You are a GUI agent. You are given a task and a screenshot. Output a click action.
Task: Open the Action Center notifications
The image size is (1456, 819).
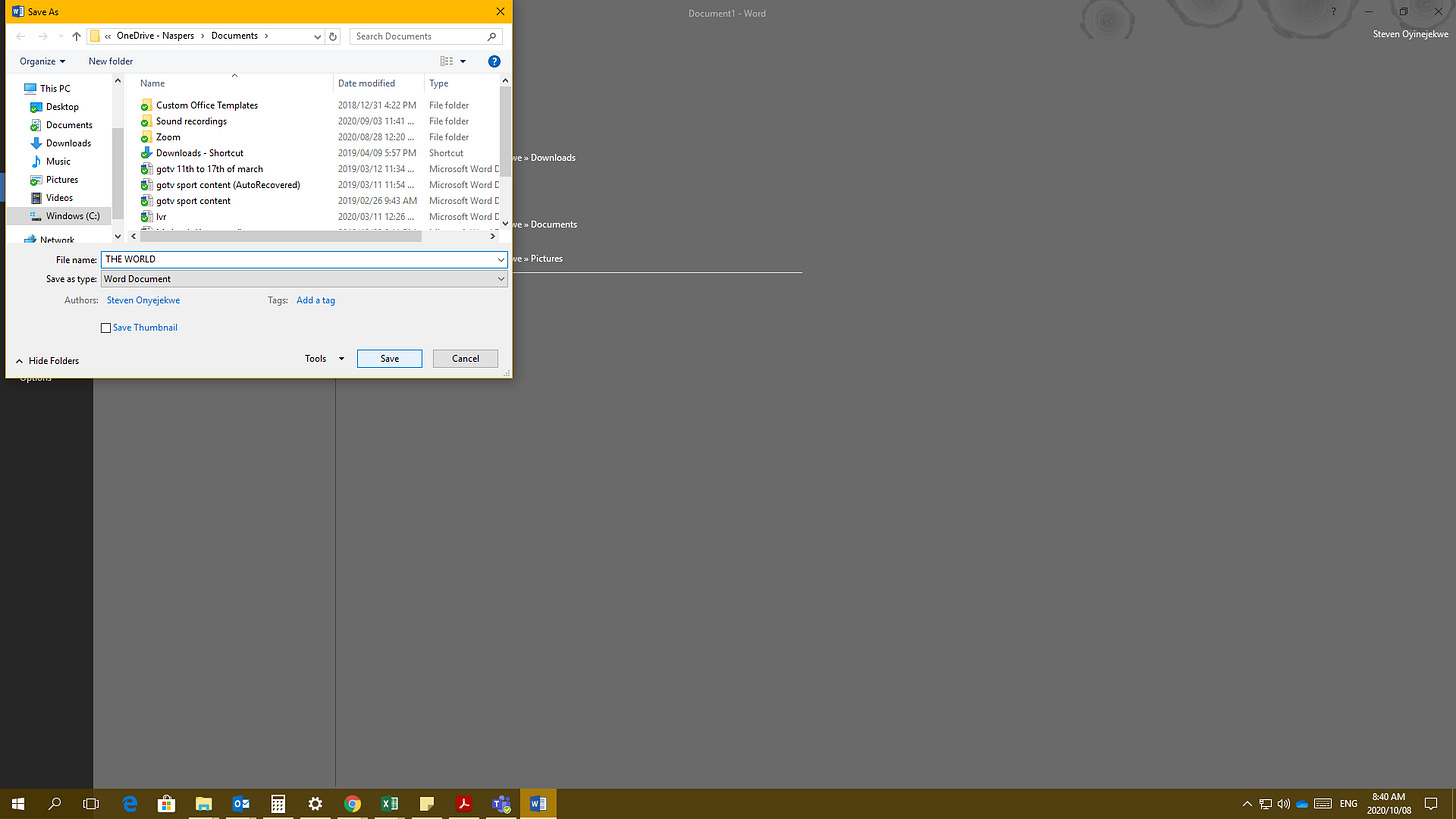point(1431,804)
